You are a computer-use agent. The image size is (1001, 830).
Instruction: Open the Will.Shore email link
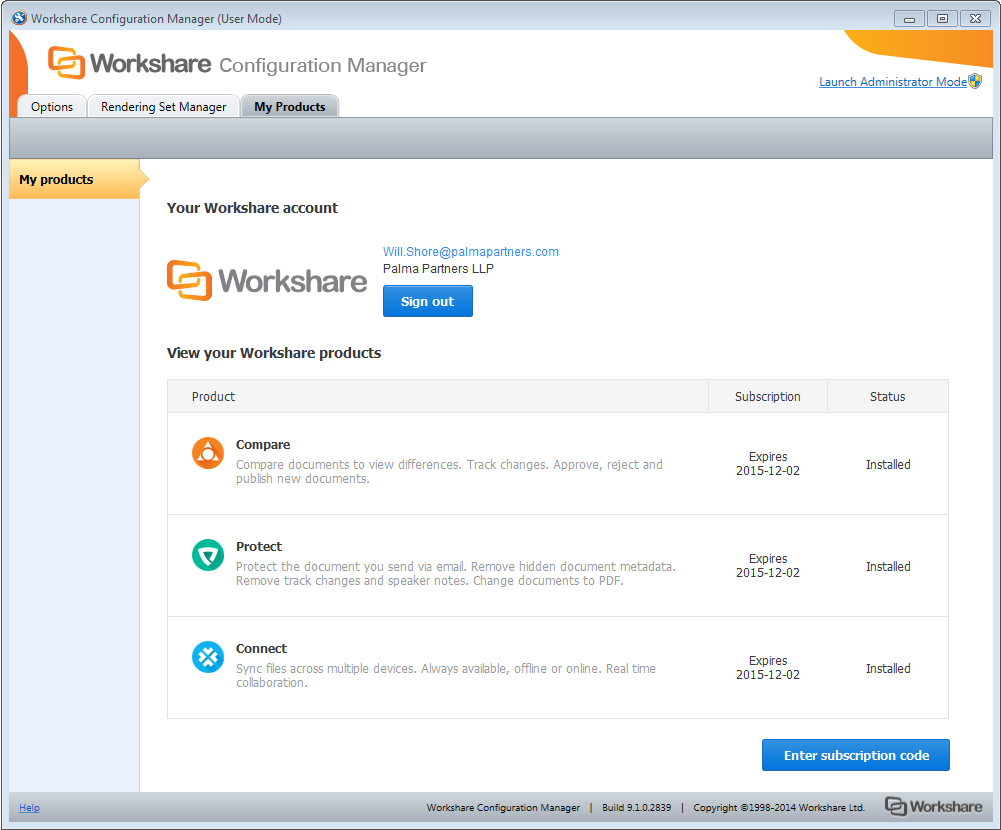[x=470, y=252]
